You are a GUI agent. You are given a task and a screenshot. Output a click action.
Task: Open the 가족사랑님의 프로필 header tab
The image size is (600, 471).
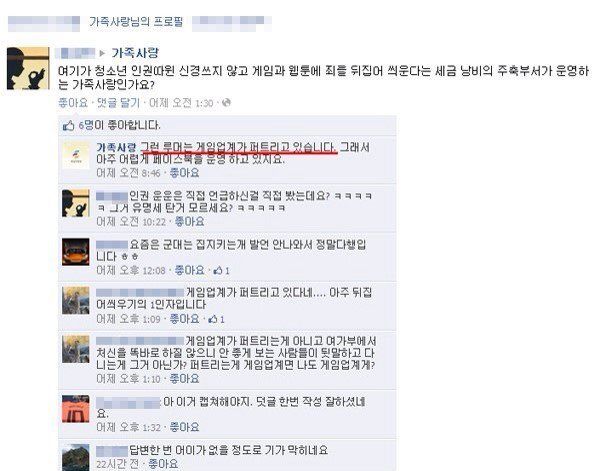pos(136,22)
